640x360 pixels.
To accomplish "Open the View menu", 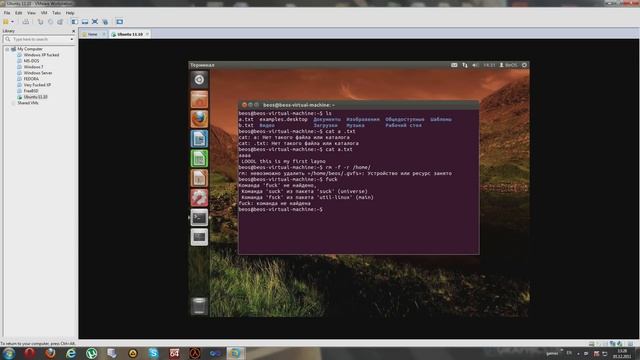I will 31,13.
